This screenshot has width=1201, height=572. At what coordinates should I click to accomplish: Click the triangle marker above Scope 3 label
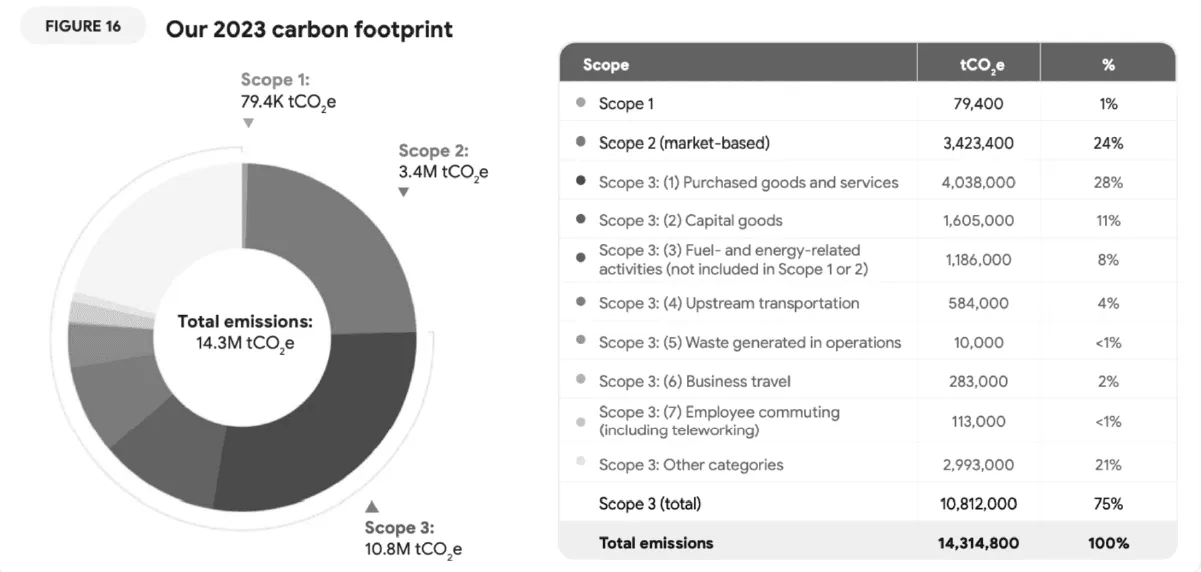tap(372, 506)
